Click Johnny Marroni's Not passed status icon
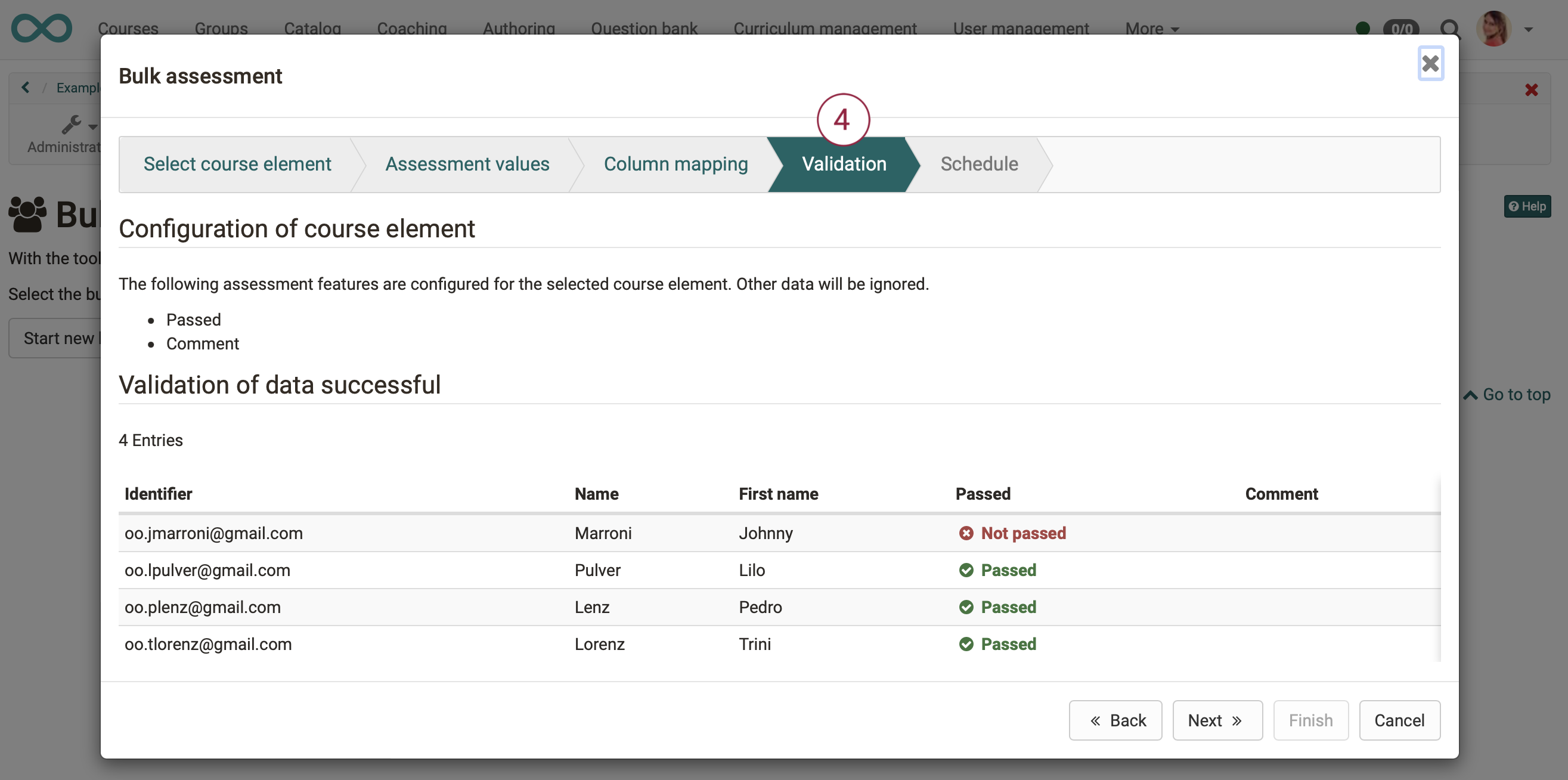Viewport: 1568px width, 780px height. point(967,533)
